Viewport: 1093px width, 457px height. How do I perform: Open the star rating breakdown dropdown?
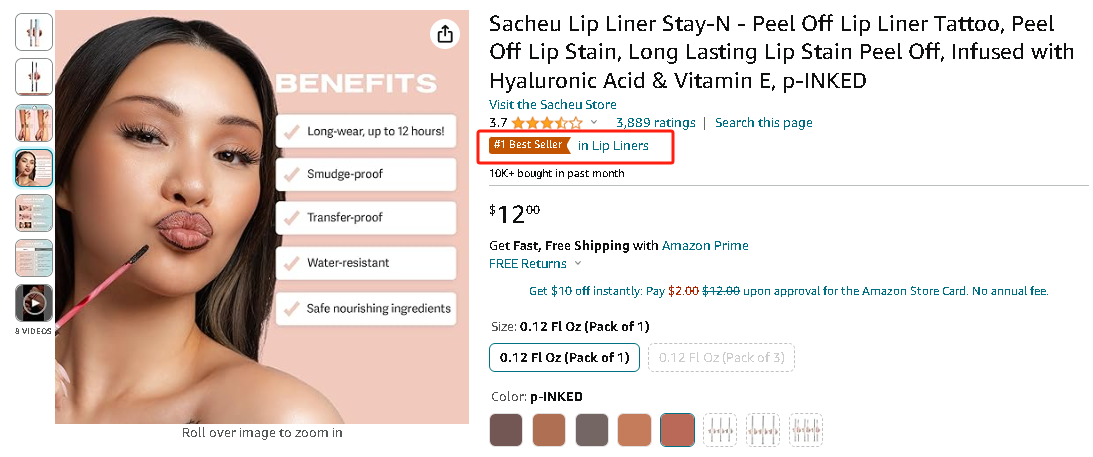594,123
